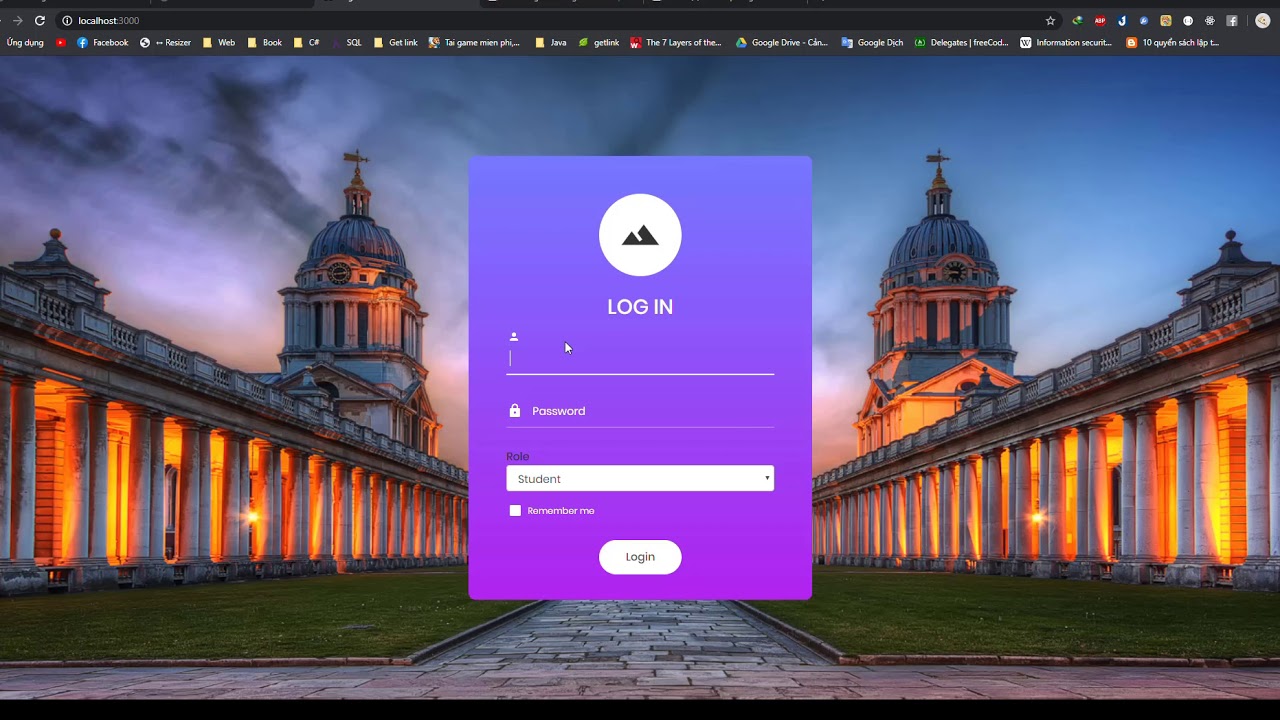Image resolution: width=1280 pixels, height=720 pixels.
Task: Open the Google Dịch bookmark
Action: point(872,43)
